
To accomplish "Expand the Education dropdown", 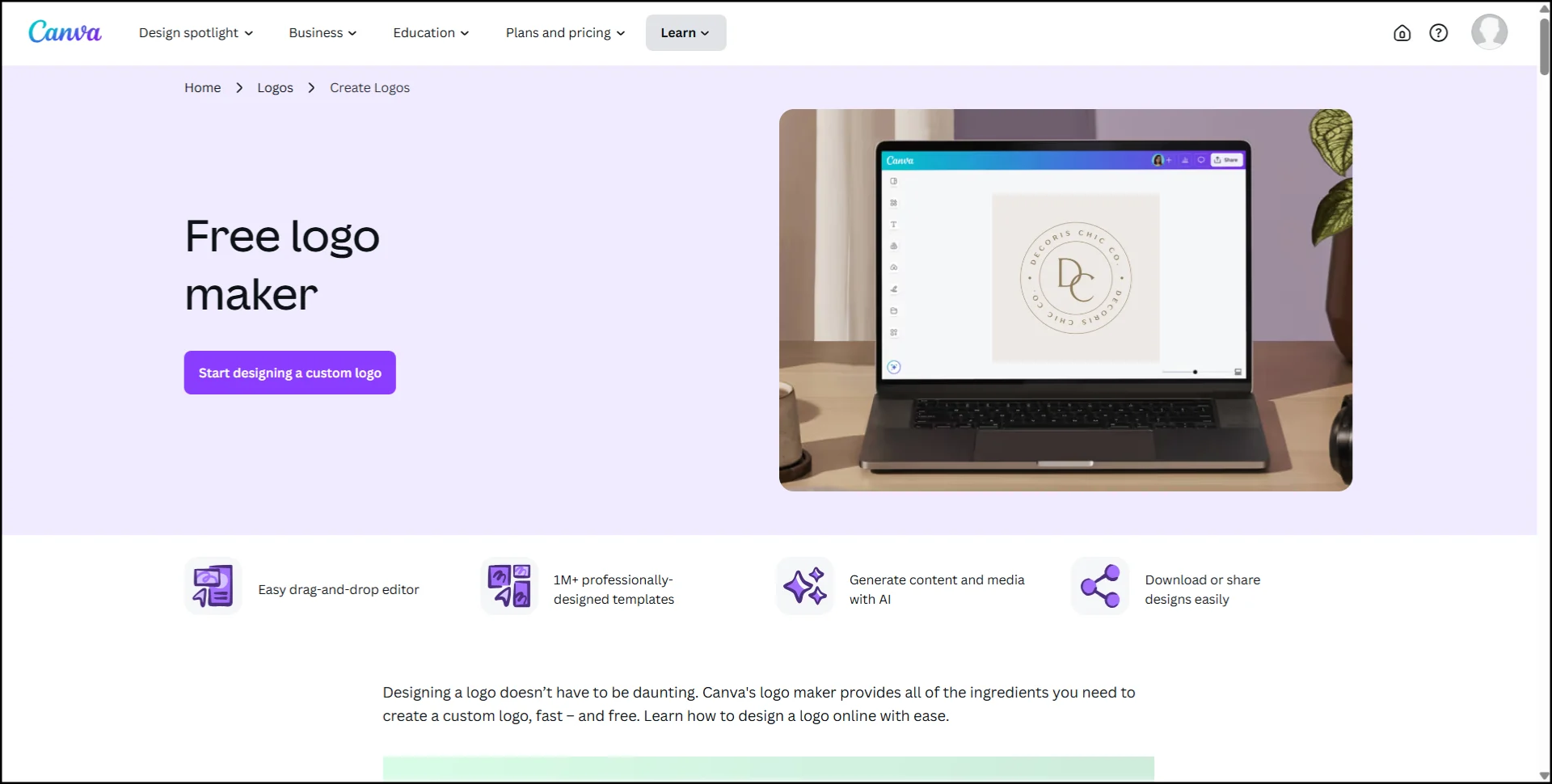I will [x=430, y=33].
